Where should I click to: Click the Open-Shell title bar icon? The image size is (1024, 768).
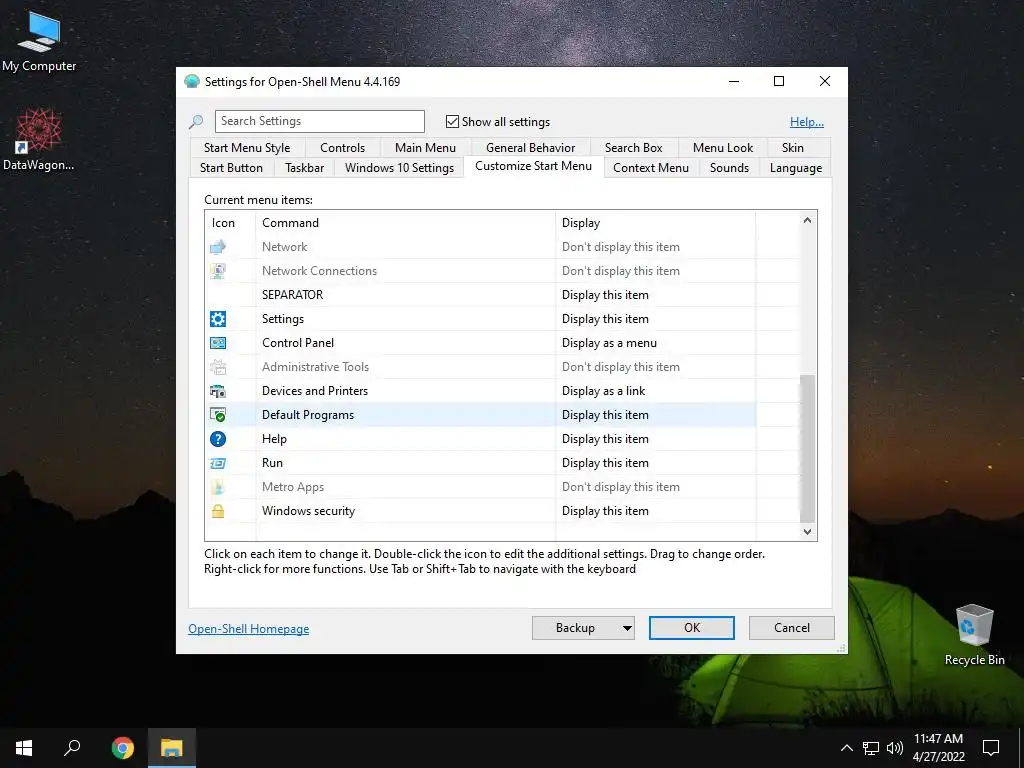coord(191,81)
